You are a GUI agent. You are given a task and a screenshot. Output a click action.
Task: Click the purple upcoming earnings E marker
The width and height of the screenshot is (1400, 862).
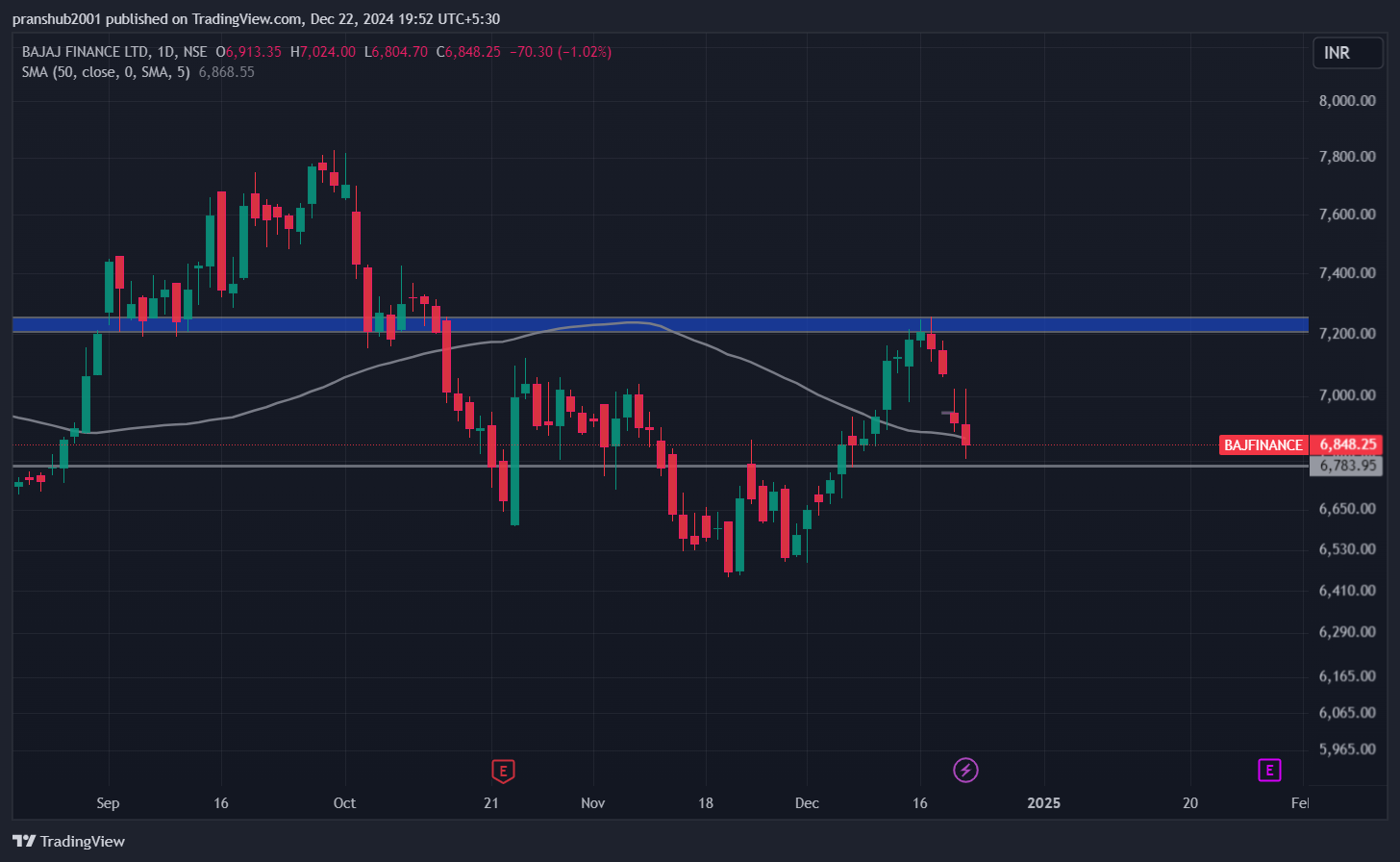point(1269,770)
